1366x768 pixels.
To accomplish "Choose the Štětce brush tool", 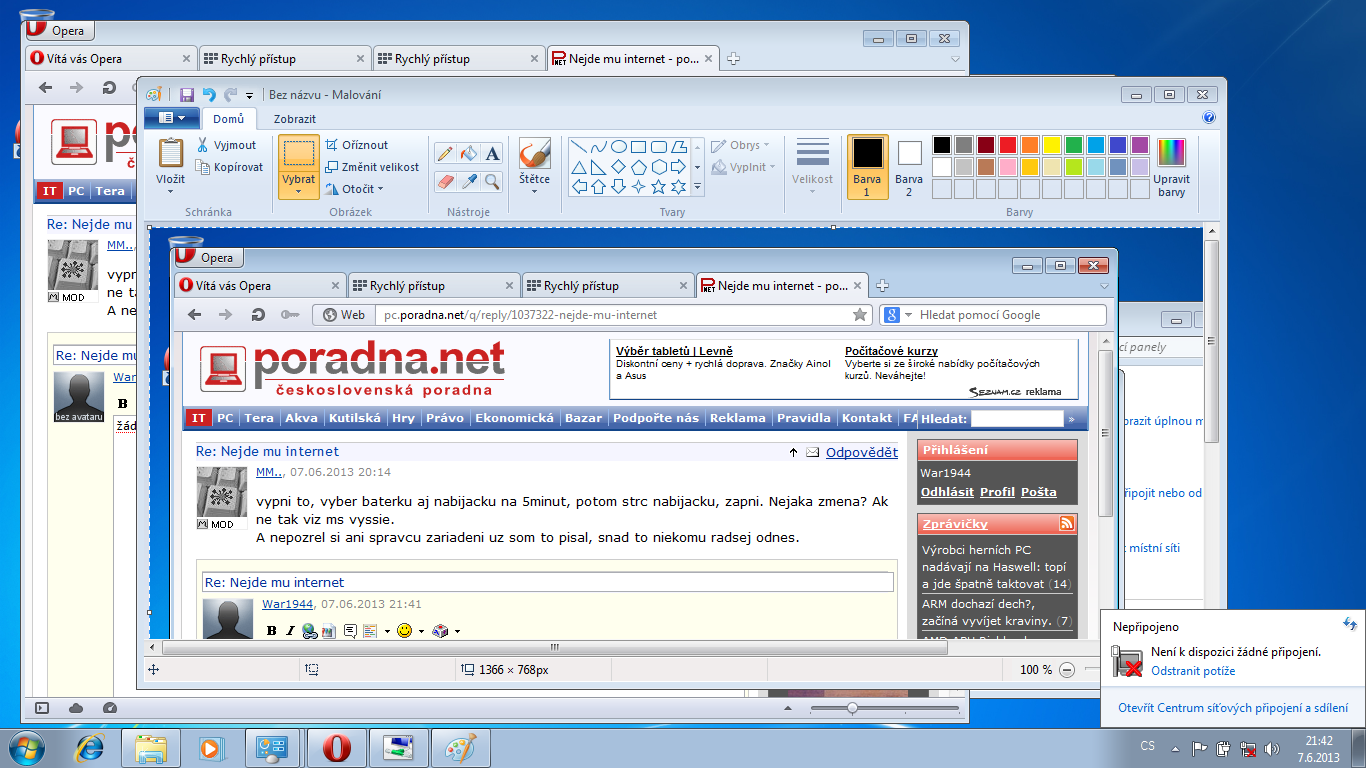I will (x=534, y=155).
